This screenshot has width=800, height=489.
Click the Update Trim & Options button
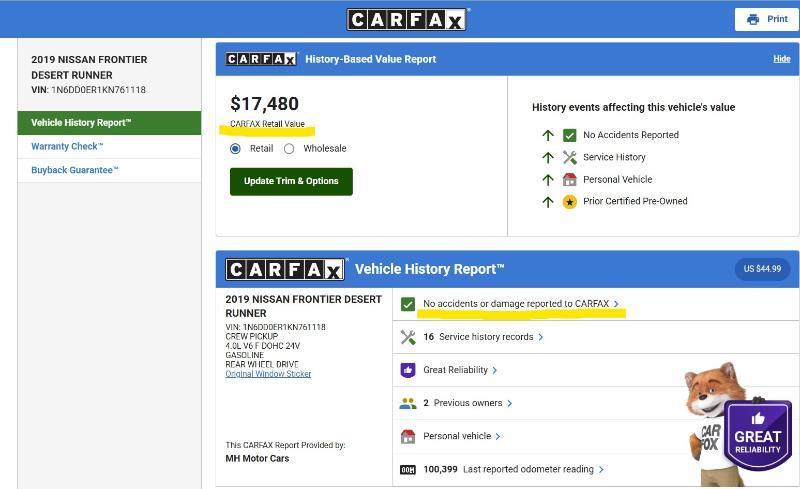click(291, 181)
